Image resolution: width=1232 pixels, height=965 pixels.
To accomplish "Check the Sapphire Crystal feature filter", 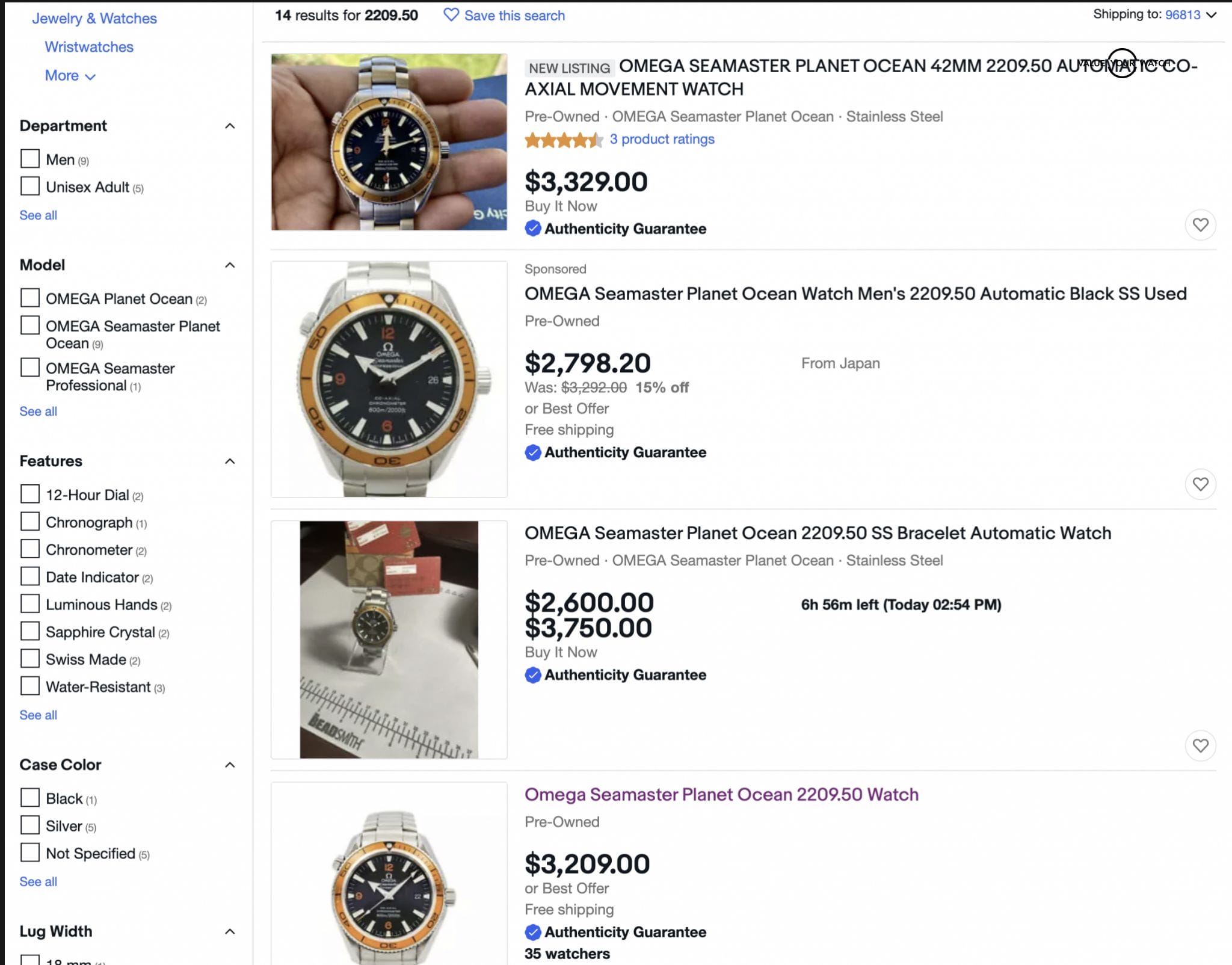I will (29, 631).
